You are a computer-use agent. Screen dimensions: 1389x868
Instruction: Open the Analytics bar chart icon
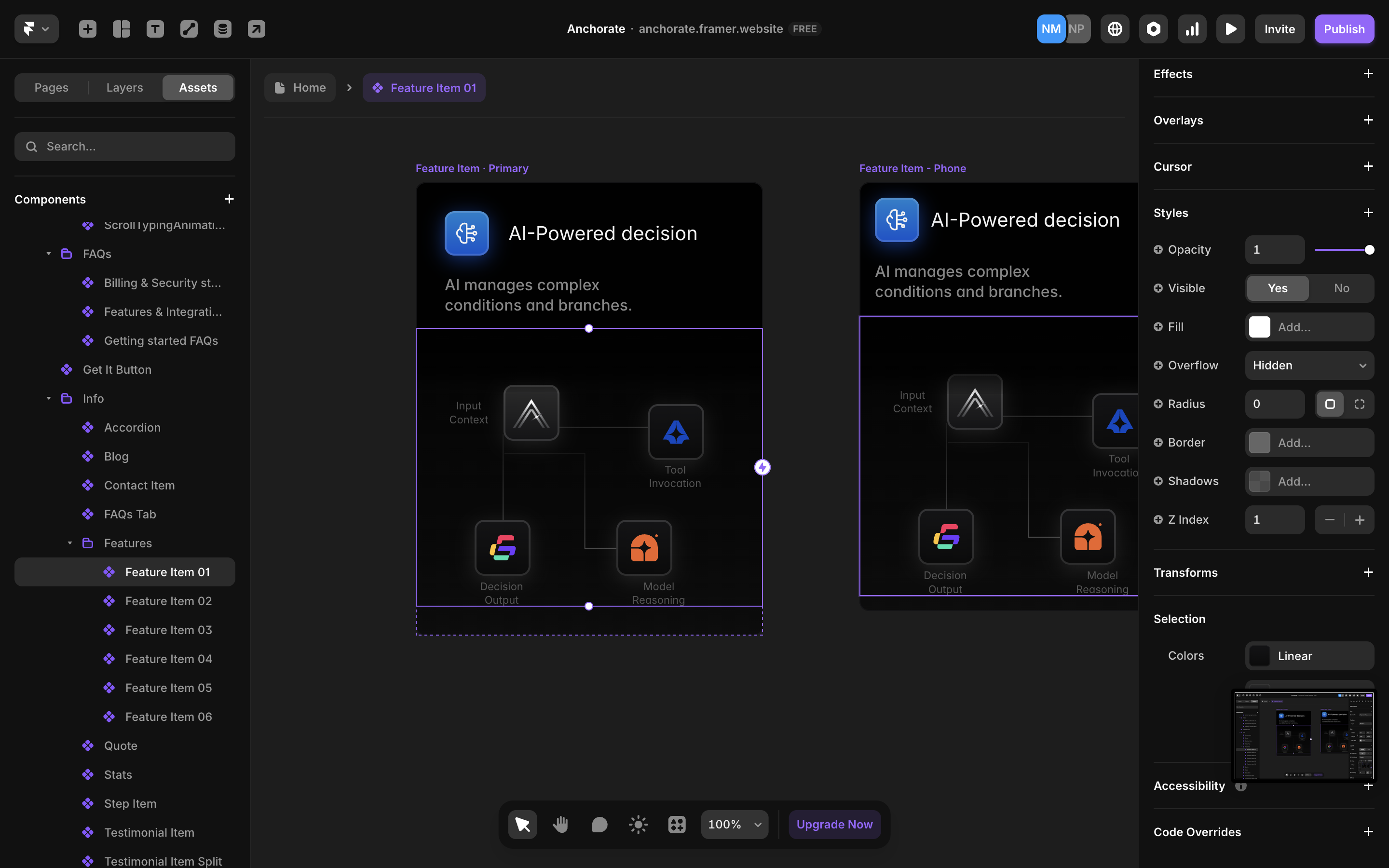click(1192, 29)
